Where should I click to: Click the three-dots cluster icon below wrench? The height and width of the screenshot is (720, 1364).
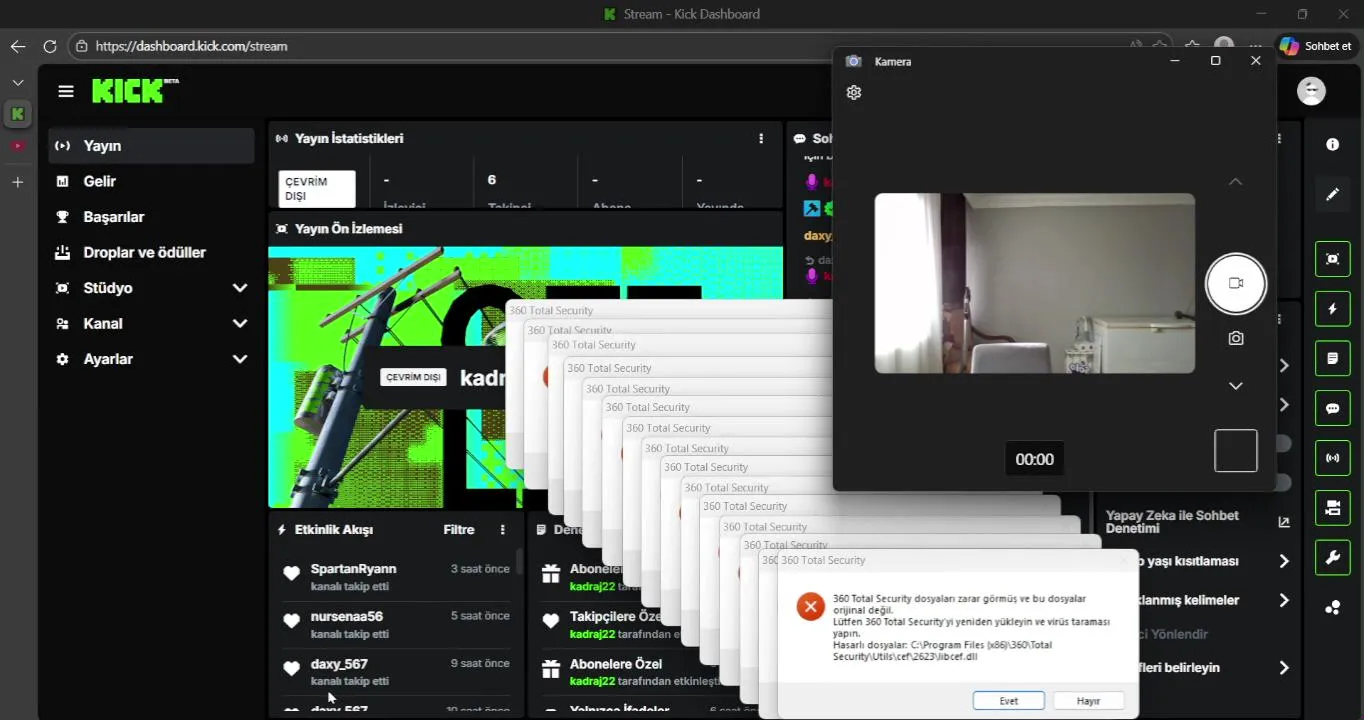click(x=1332, y=607)
